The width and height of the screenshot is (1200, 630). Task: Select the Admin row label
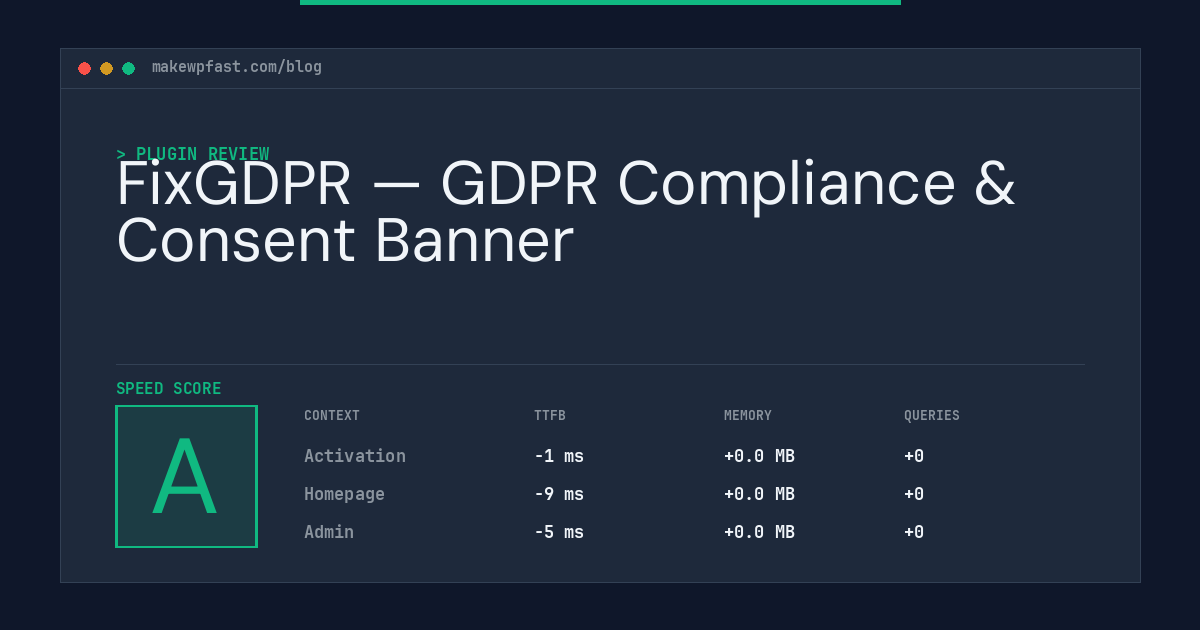[x=329, y=532]
